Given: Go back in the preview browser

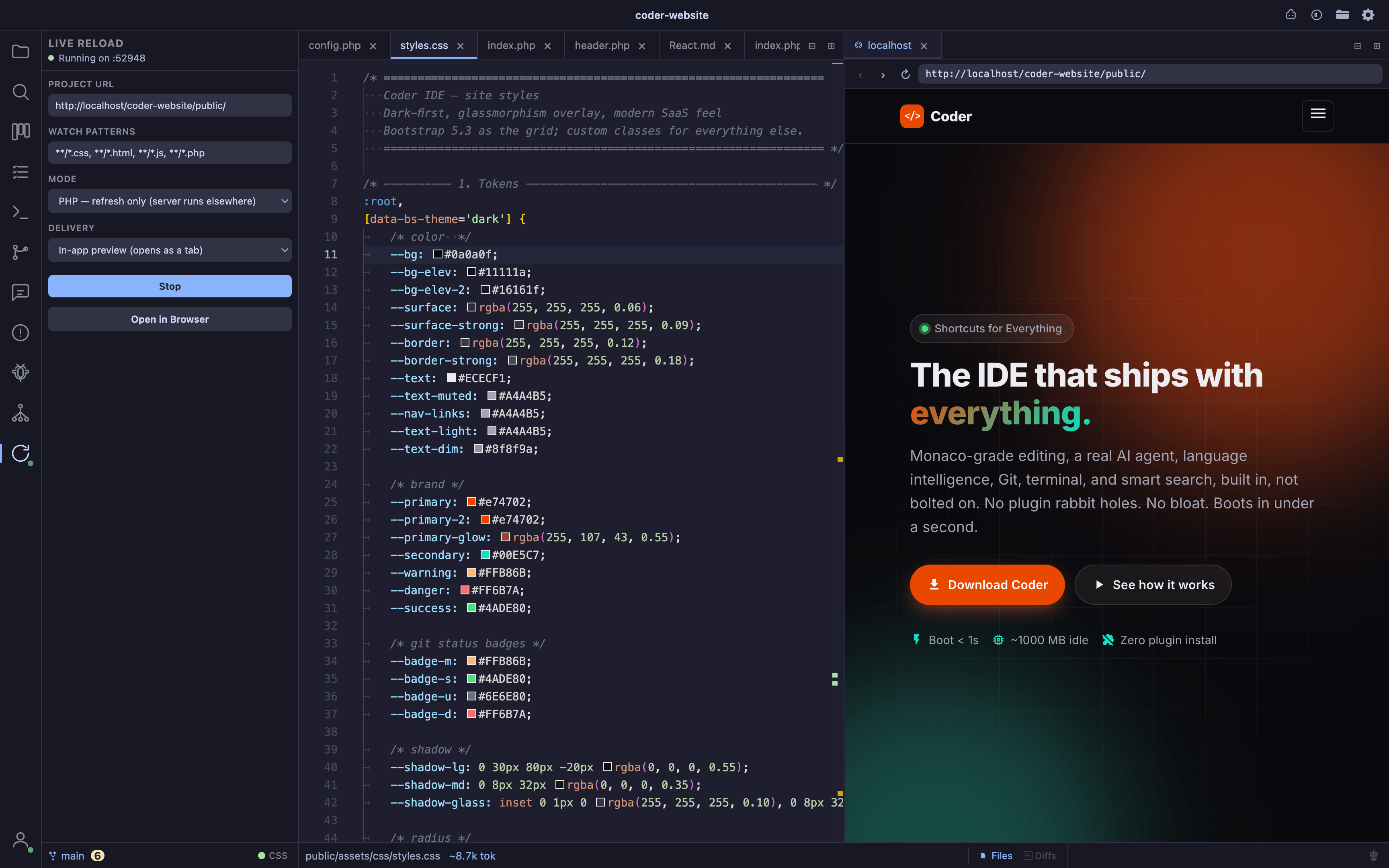Looking at the screenshot, I should pyautogui.click(x=860, y=75).
